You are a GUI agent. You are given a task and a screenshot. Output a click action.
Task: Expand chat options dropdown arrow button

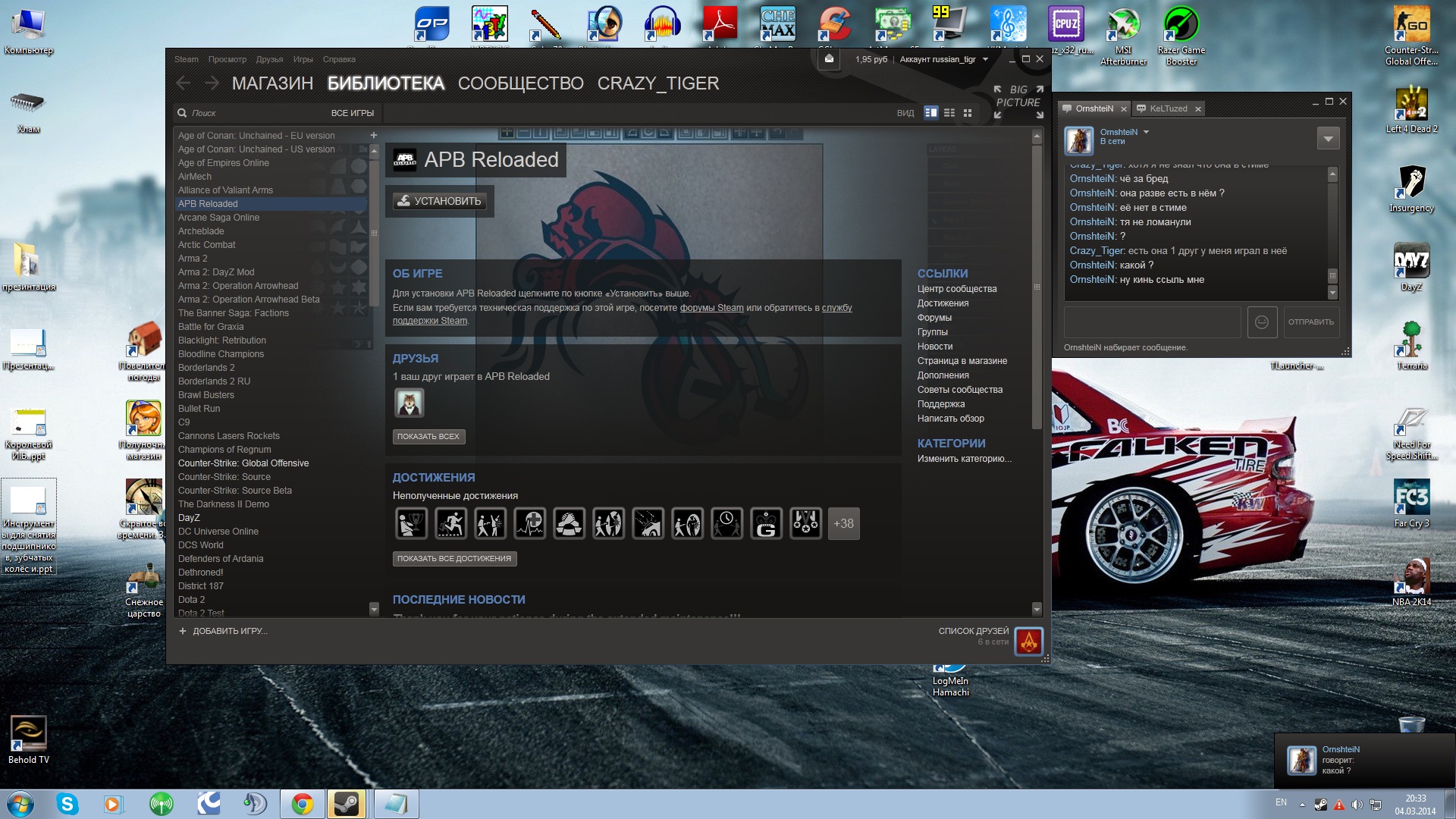[x=1327, y=139]
